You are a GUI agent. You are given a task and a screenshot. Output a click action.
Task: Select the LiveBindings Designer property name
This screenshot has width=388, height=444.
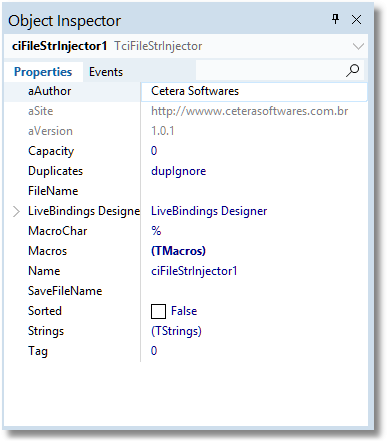[x=84, y=211]
